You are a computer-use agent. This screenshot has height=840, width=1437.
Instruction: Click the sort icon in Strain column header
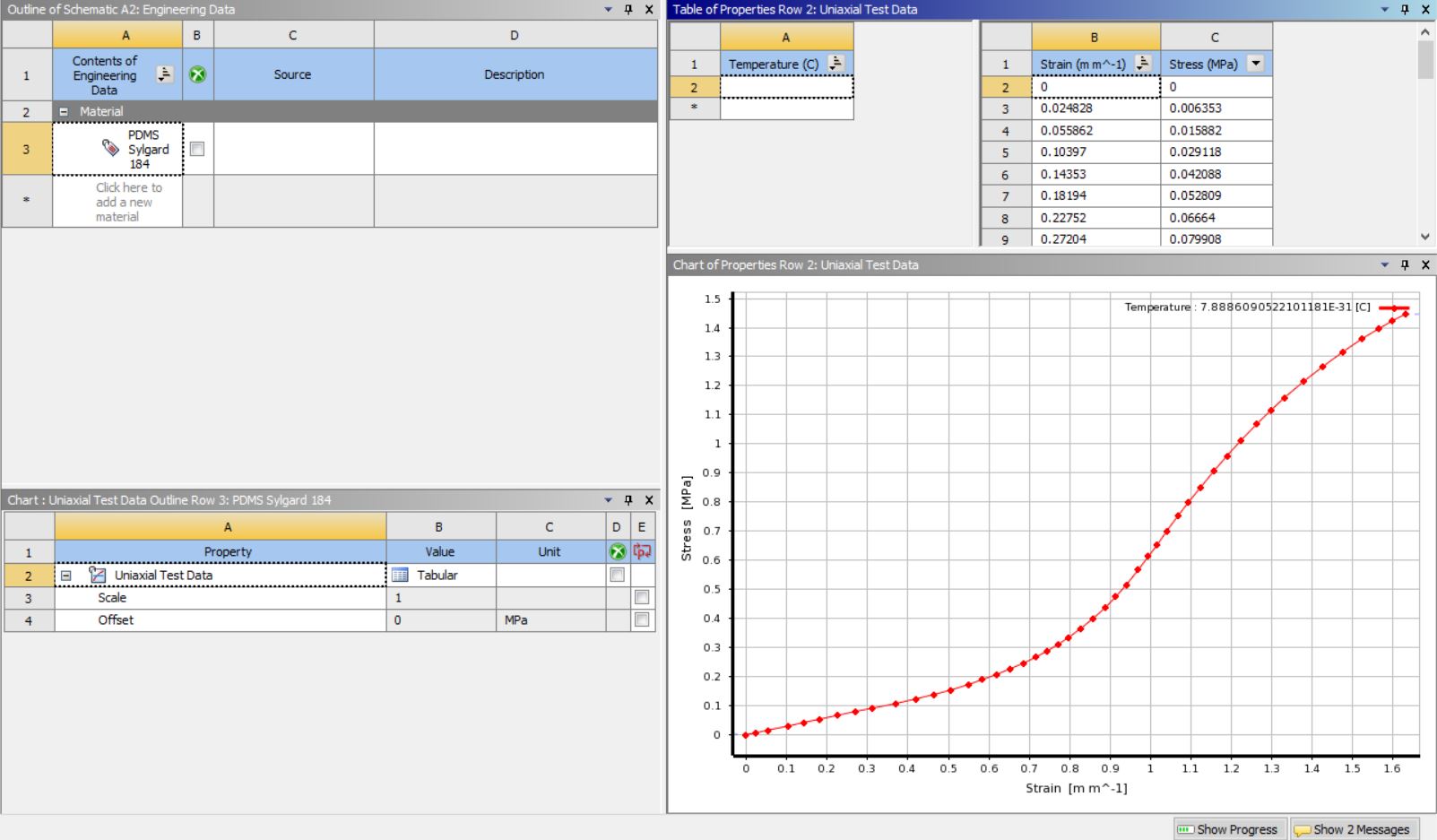[1143, 63]
